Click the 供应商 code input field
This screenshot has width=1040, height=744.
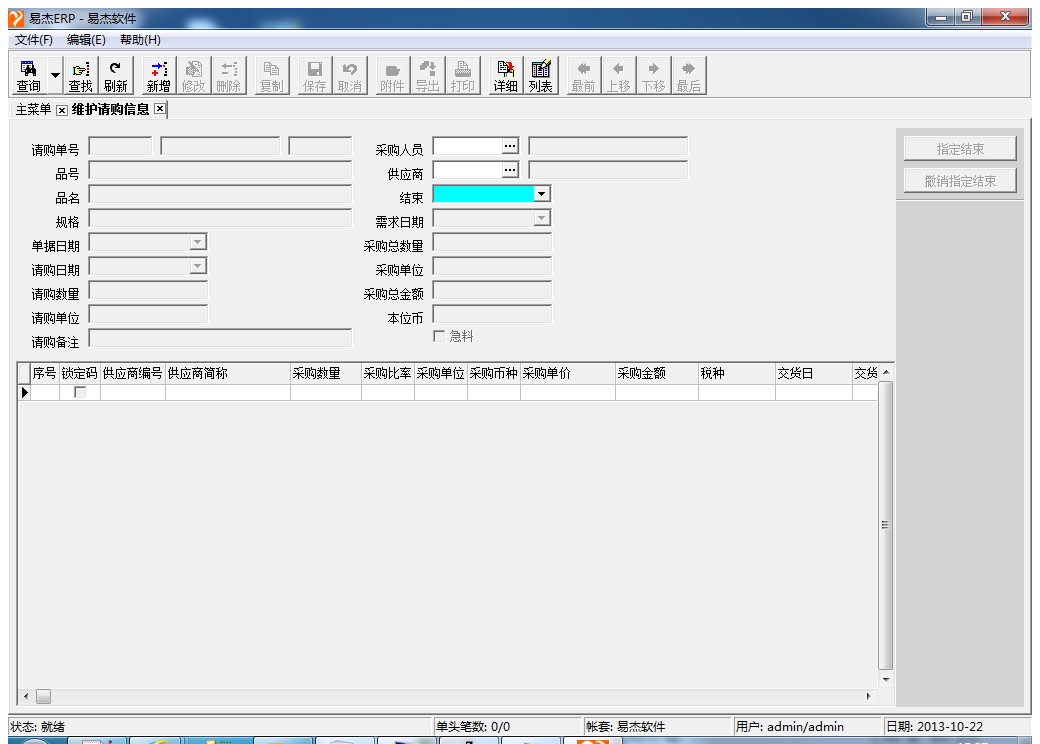466,171
